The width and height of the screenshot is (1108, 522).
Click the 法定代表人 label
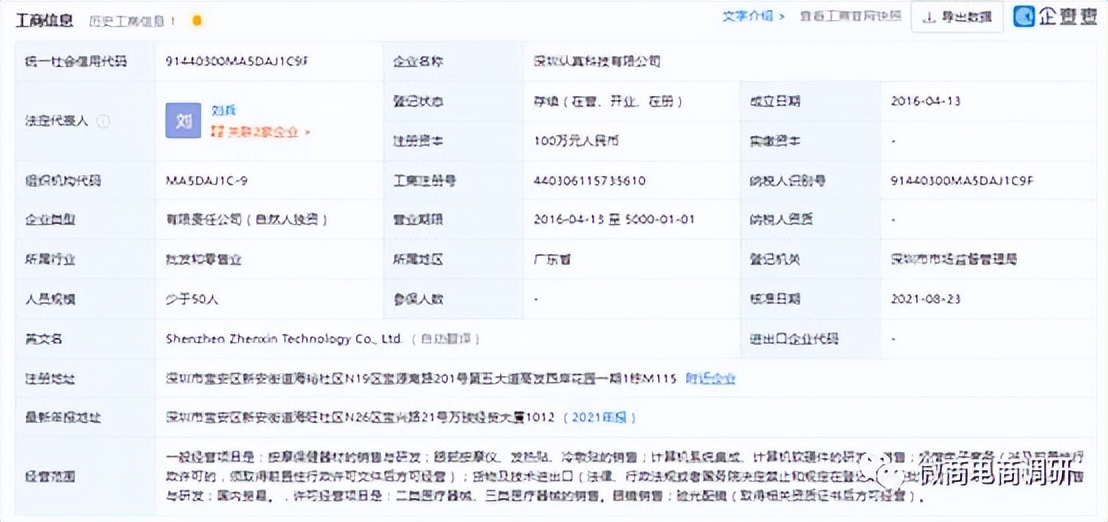[57, 121]
